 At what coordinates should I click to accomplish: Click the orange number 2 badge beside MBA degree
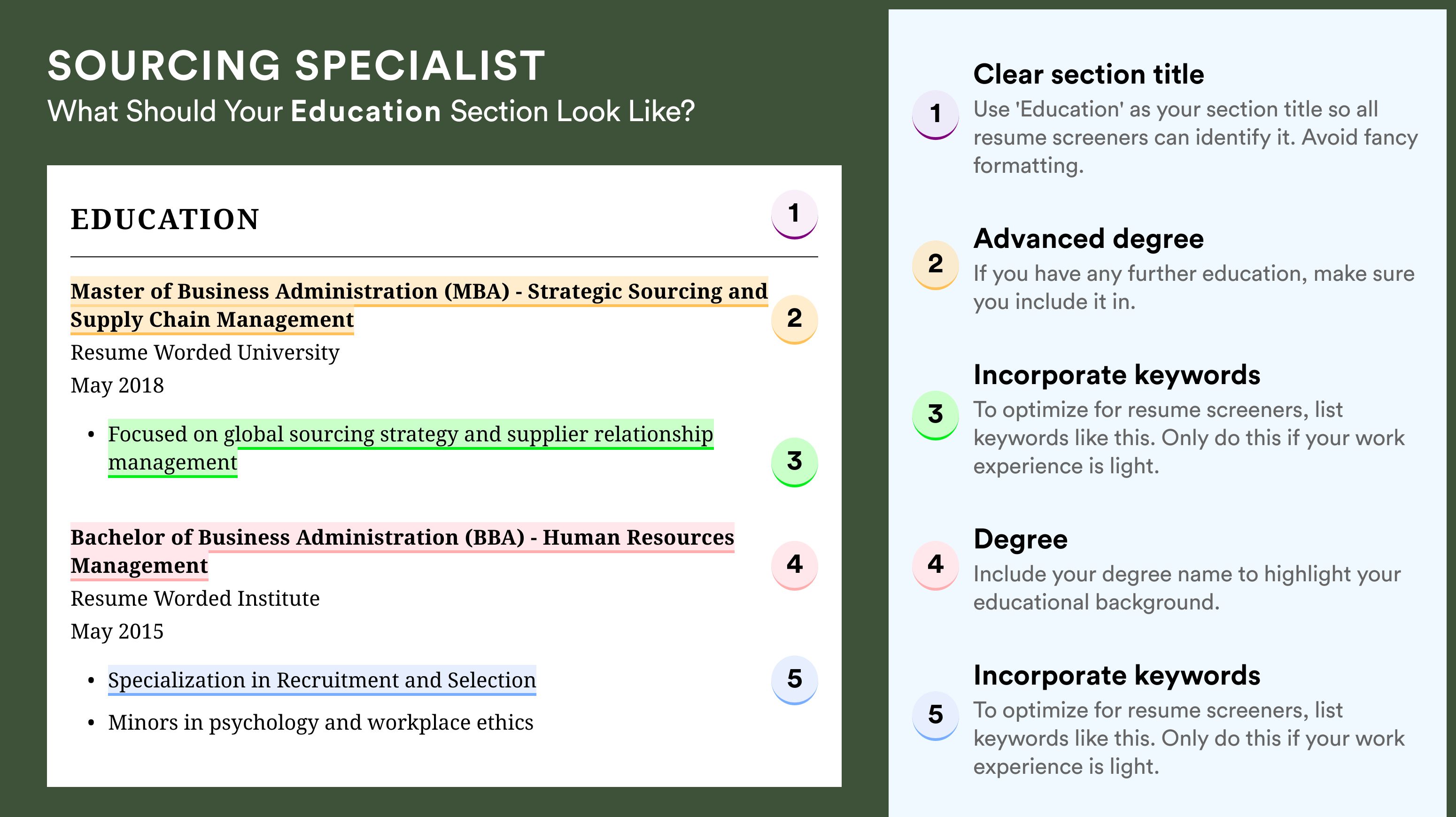794,319
